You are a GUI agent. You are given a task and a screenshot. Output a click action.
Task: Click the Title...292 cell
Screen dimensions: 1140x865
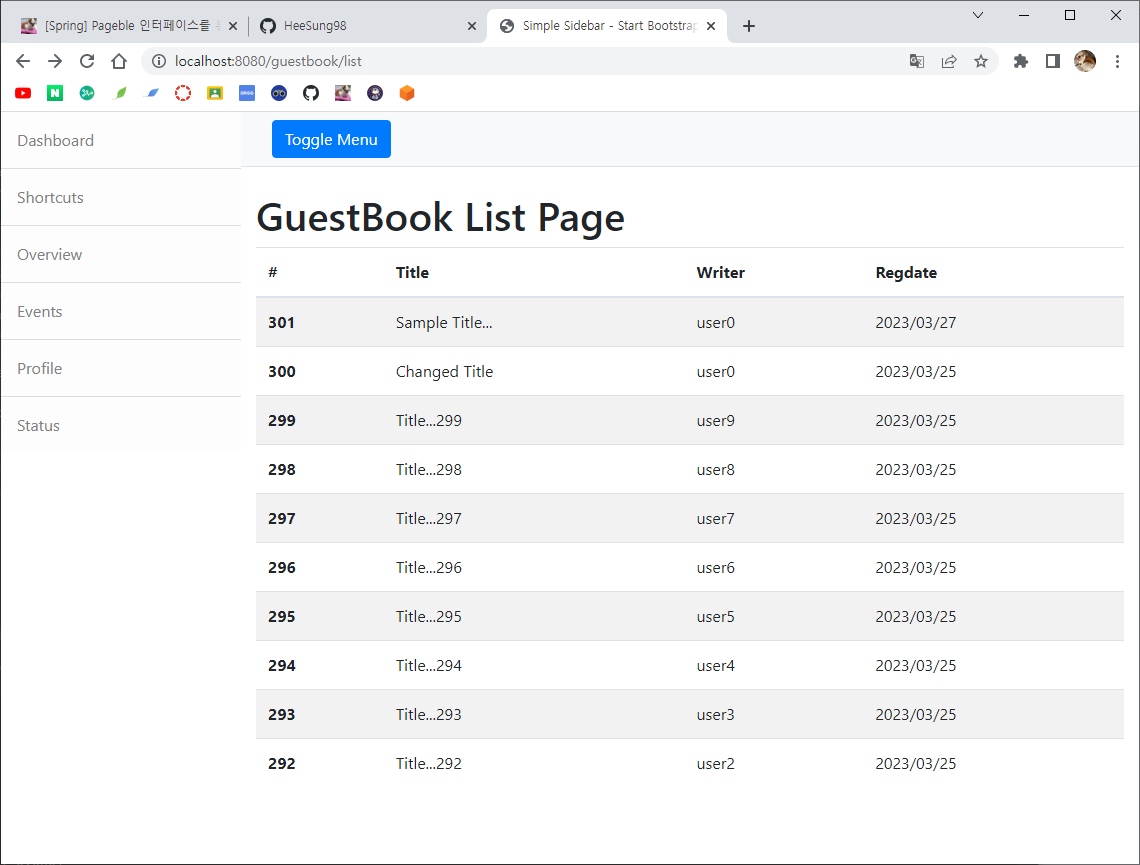(429, 763)
